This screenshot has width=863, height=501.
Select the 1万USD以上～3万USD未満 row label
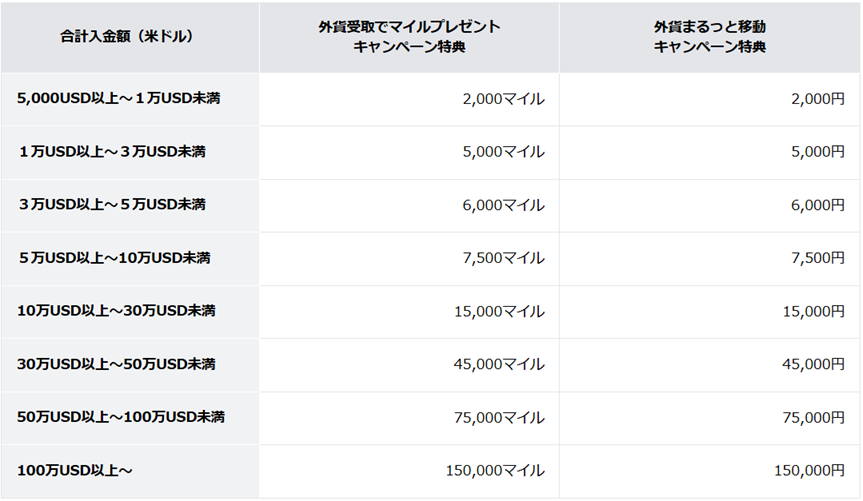111,152
